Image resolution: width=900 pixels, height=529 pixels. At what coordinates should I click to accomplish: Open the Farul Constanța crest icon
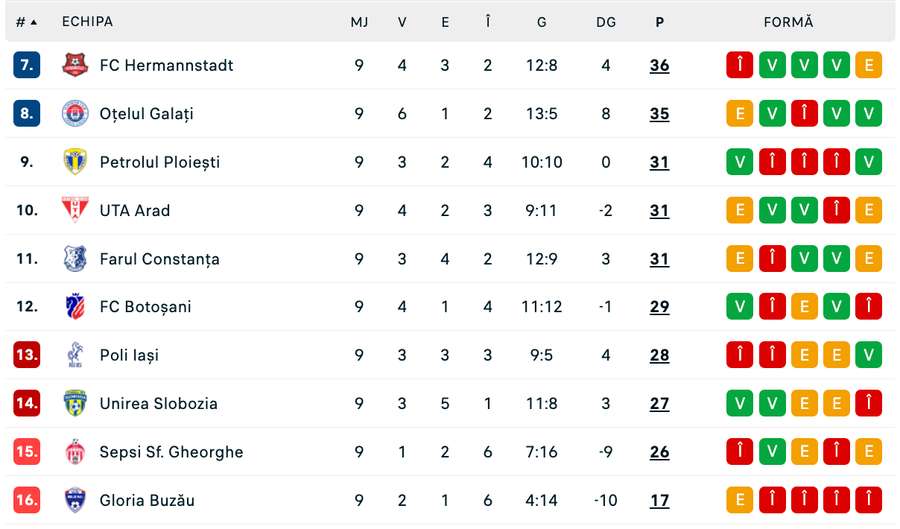point(75,258)
